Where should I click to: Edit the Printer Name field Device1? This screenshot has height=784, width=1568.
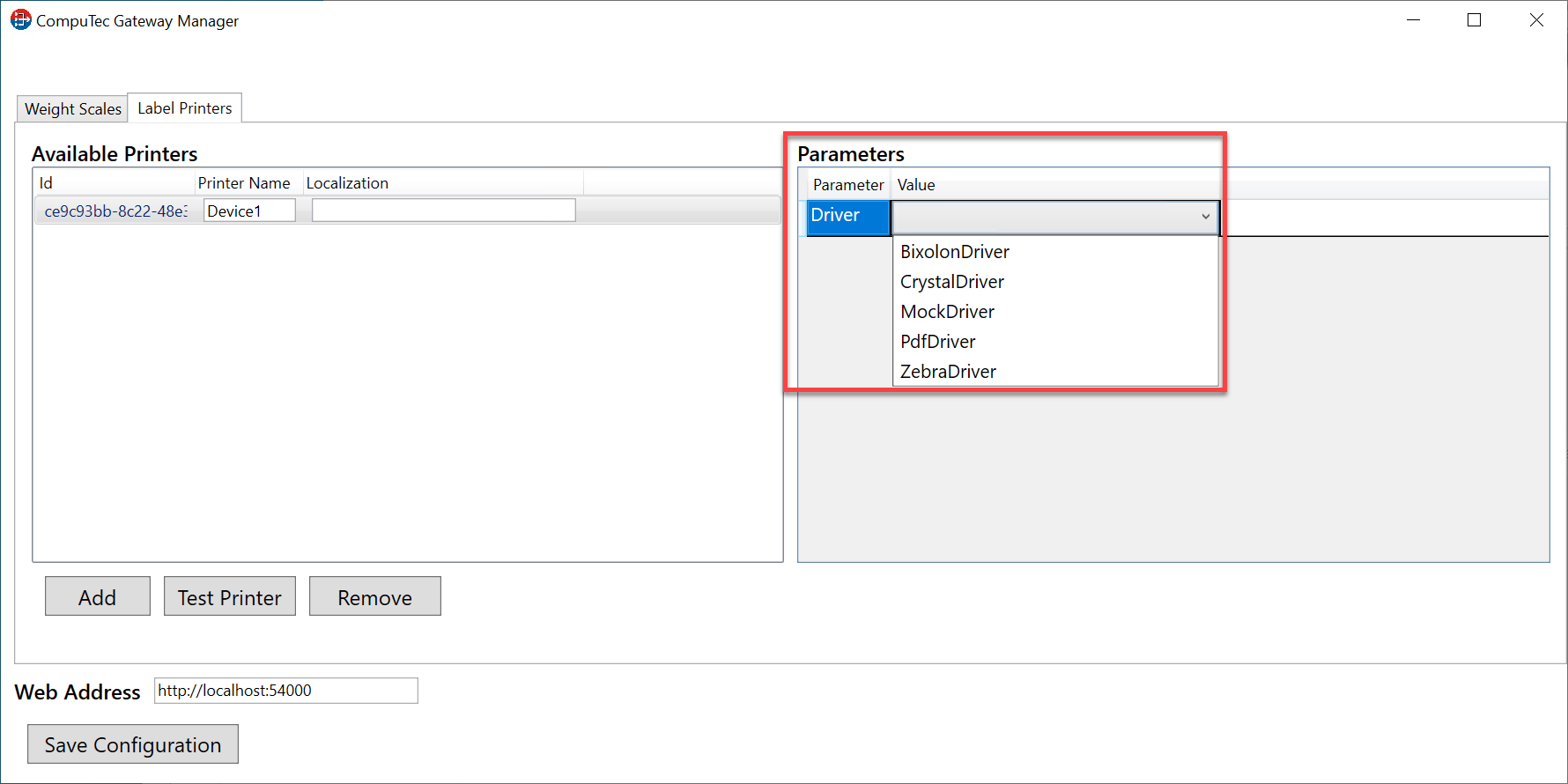click(x=249, y=211)
